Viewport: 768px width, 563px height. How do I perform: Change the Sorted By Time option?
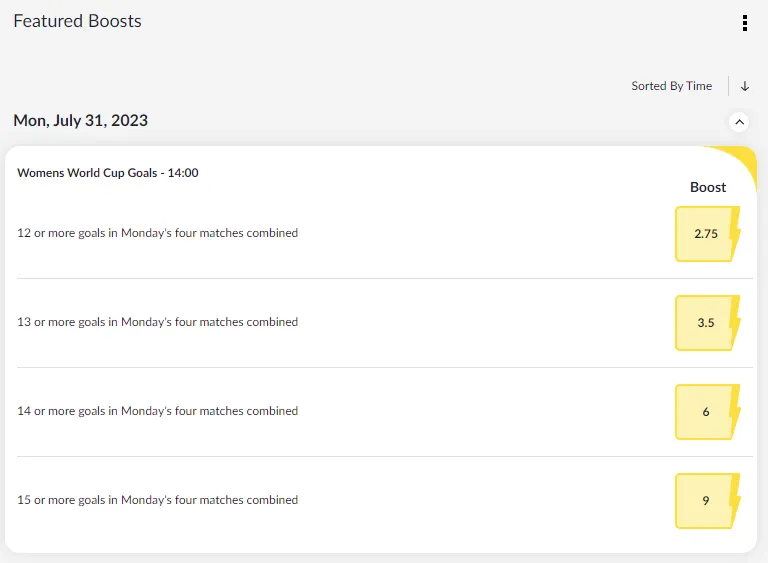tap(671, 86)
